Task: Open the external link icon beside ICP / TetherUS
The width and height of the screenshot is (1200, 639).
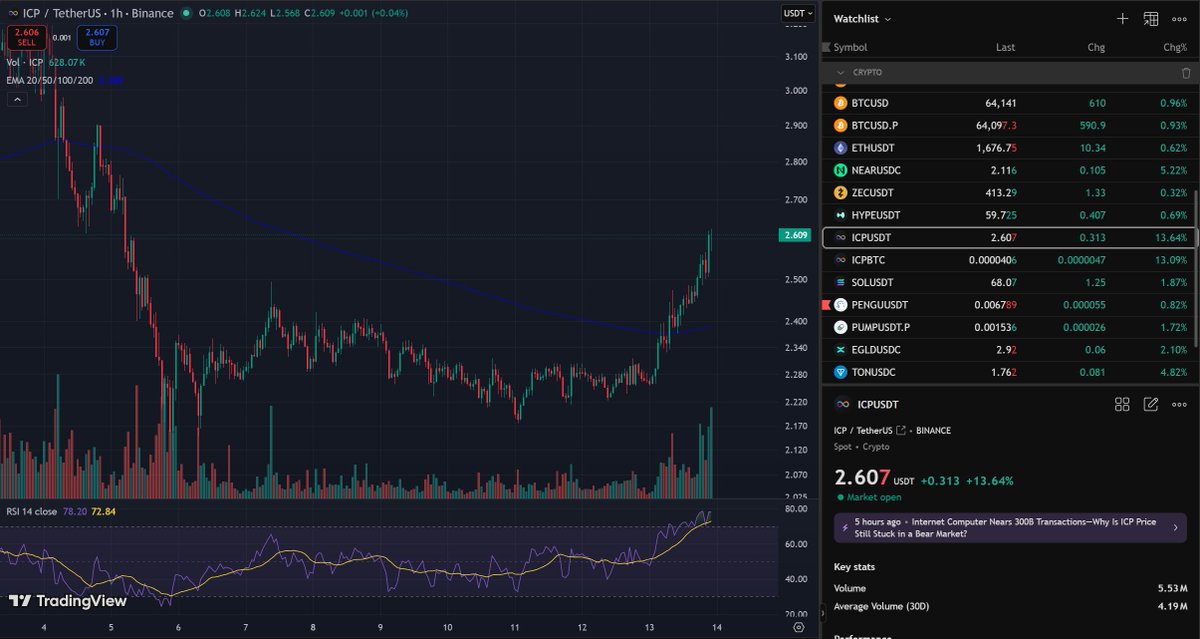Action: click(x=901, y=430)
